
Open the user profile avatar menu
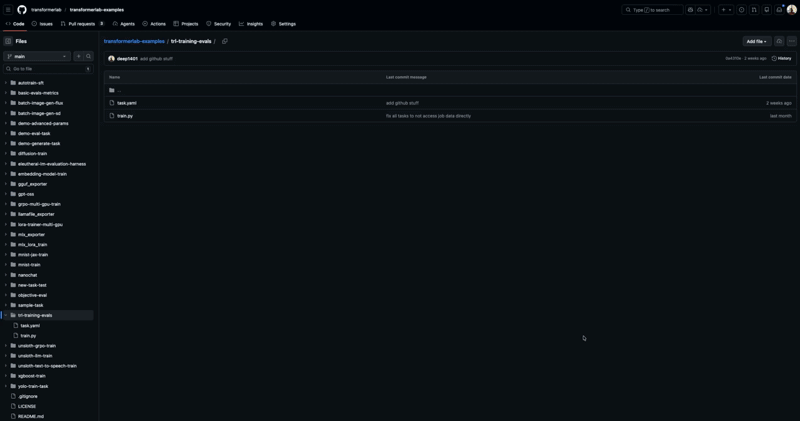(792, 10)
